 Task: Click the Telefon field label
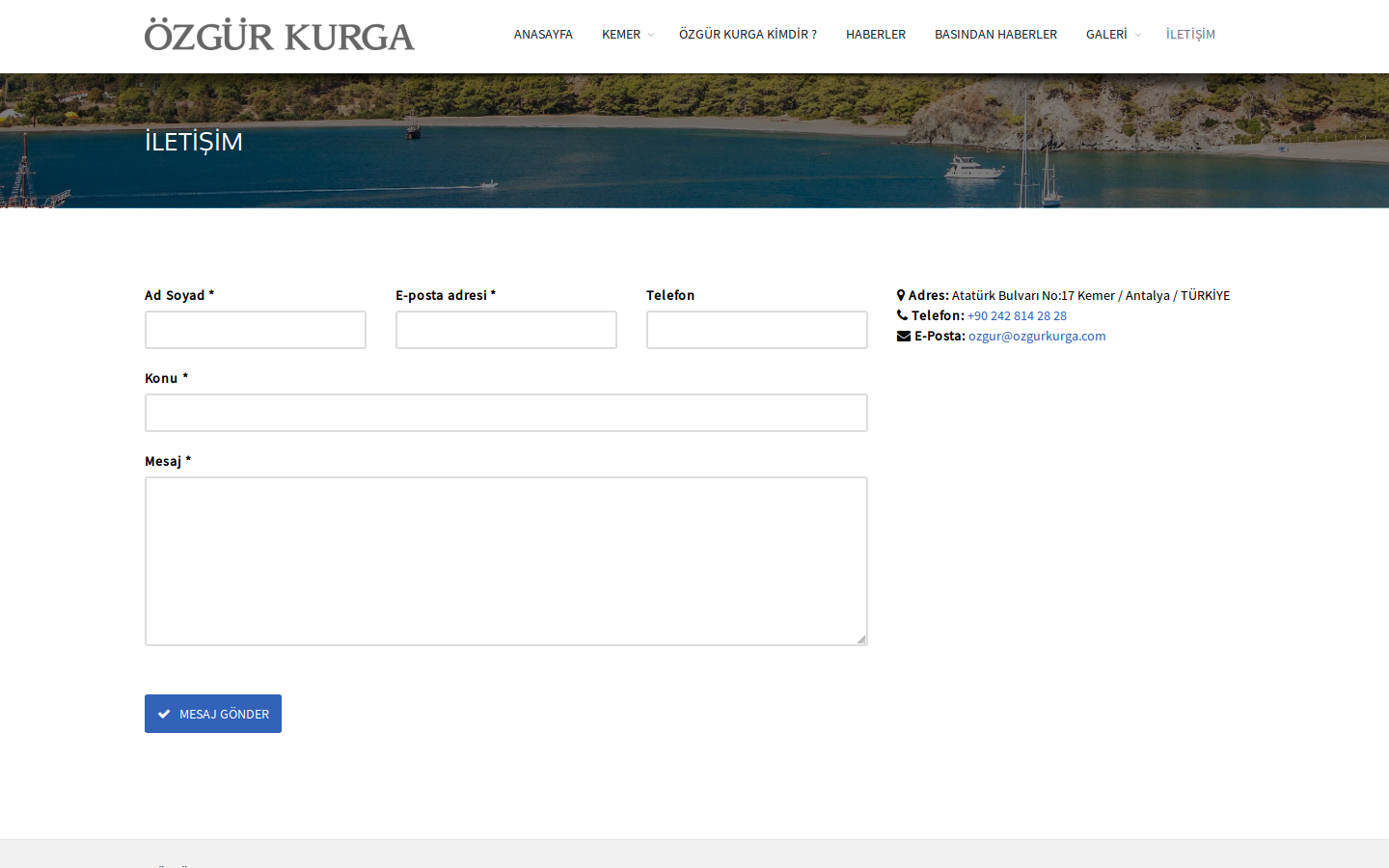tap(670, 295)
